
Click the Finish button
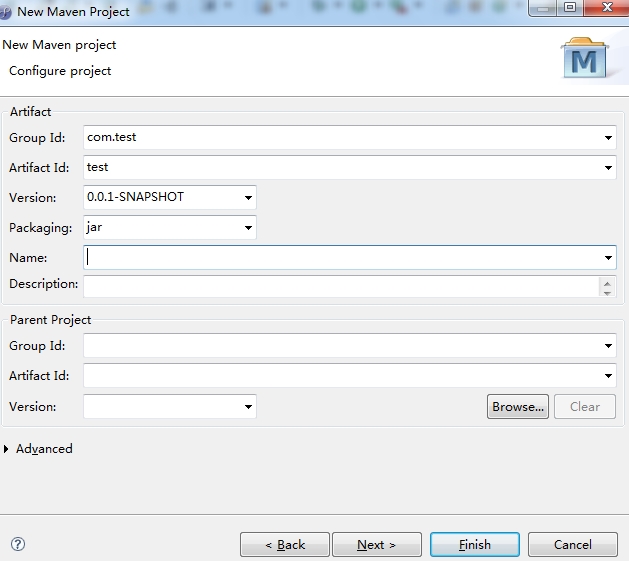tap(475, 545)
